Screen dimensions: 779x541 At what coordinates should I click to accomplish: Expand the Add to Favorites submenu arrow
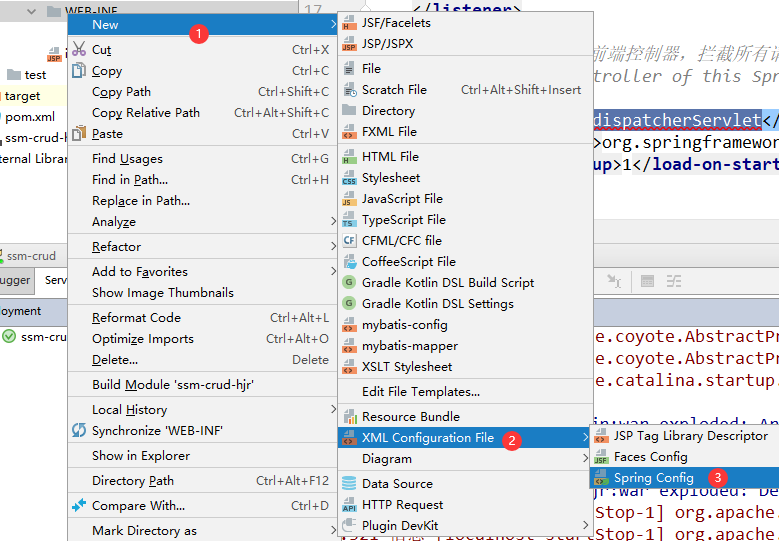pyautogui.click(x=333, y=271)
